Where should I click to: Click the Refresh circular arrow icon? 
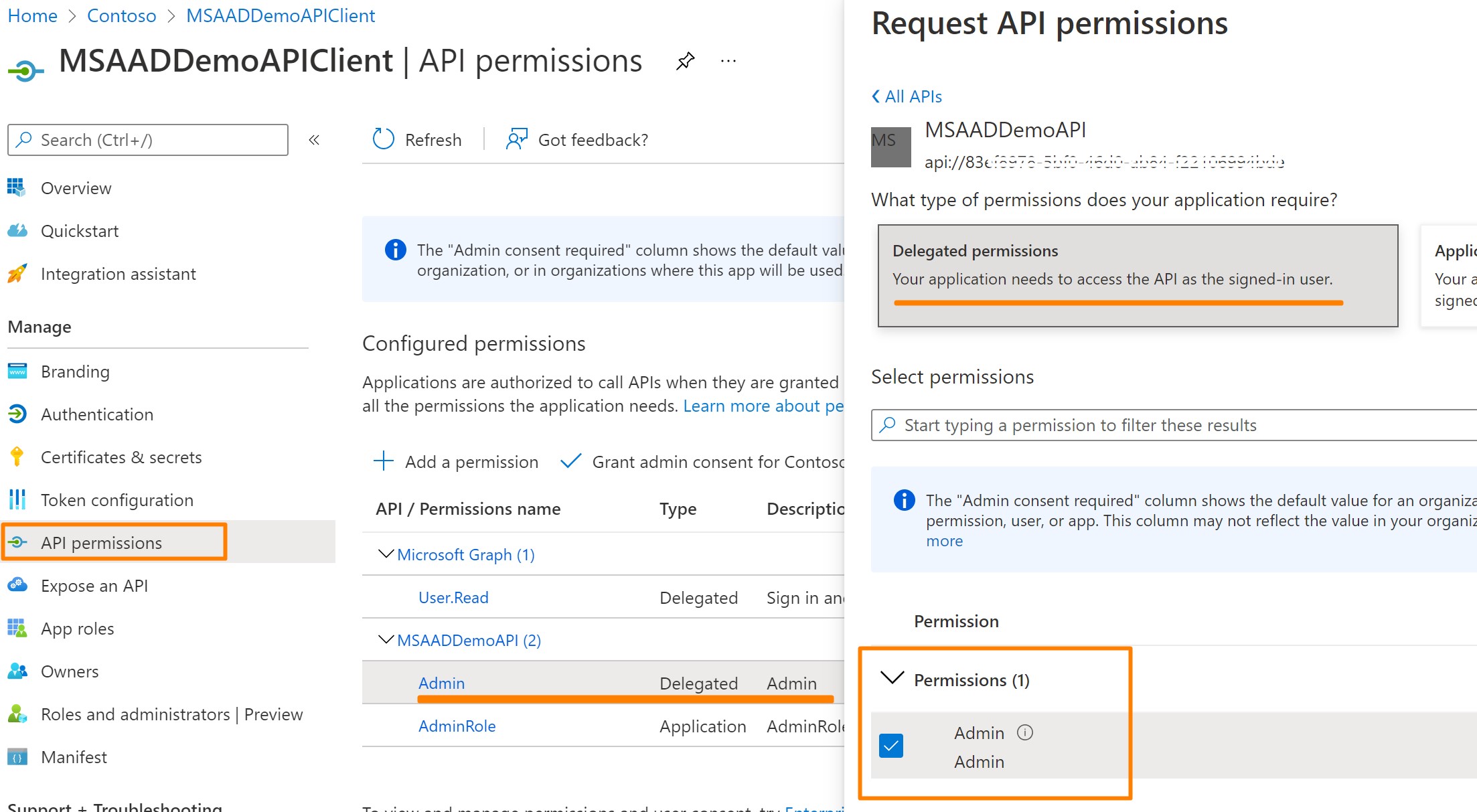(384, 139)
